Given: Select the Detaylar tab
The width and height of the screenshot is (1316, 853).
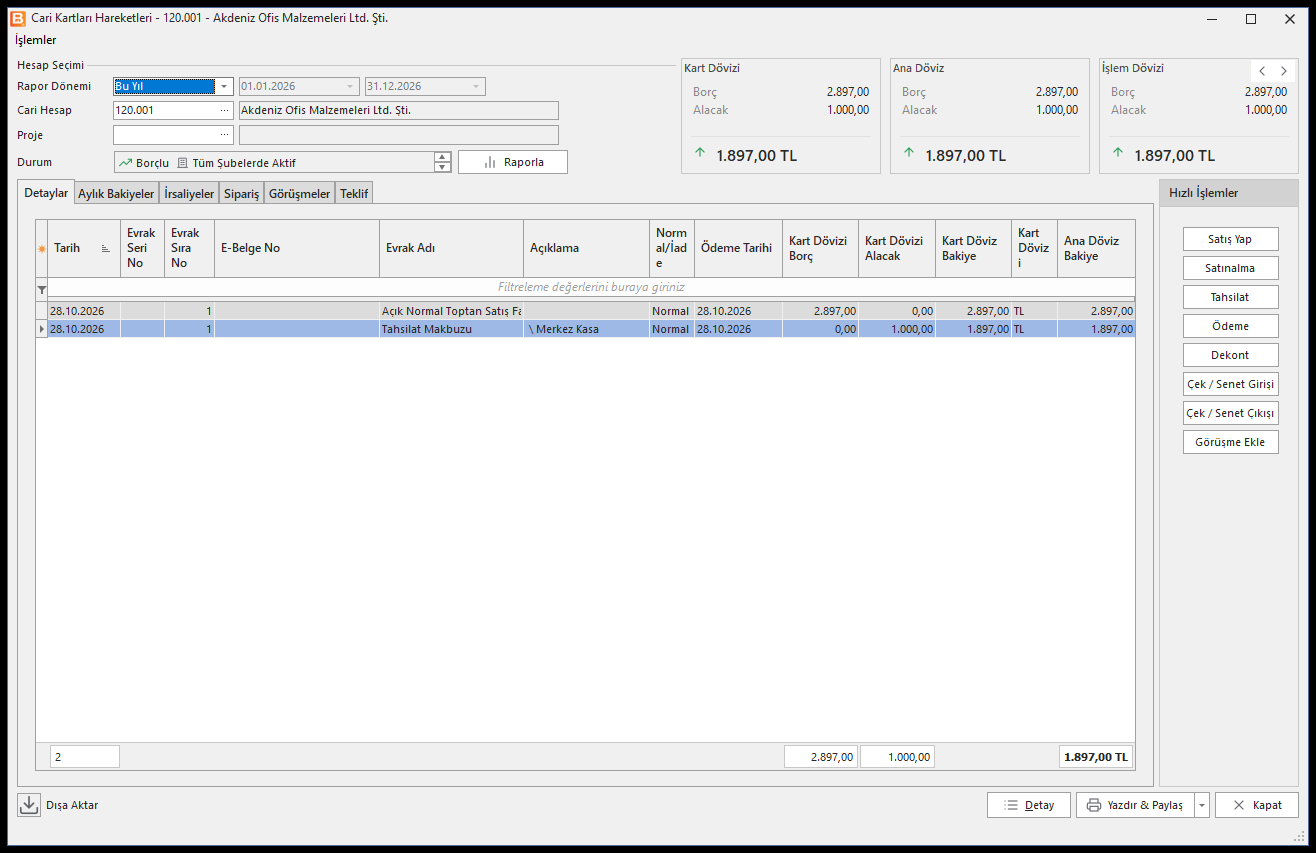Looking at the screenshot, I should [46, 193].
